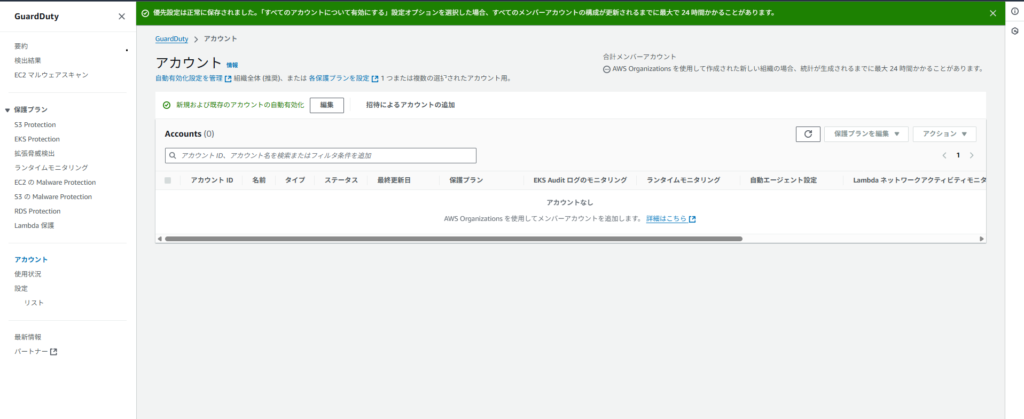Open 使用状況 in the sidebar
1024x419 pixels.
tap(27, 274)
